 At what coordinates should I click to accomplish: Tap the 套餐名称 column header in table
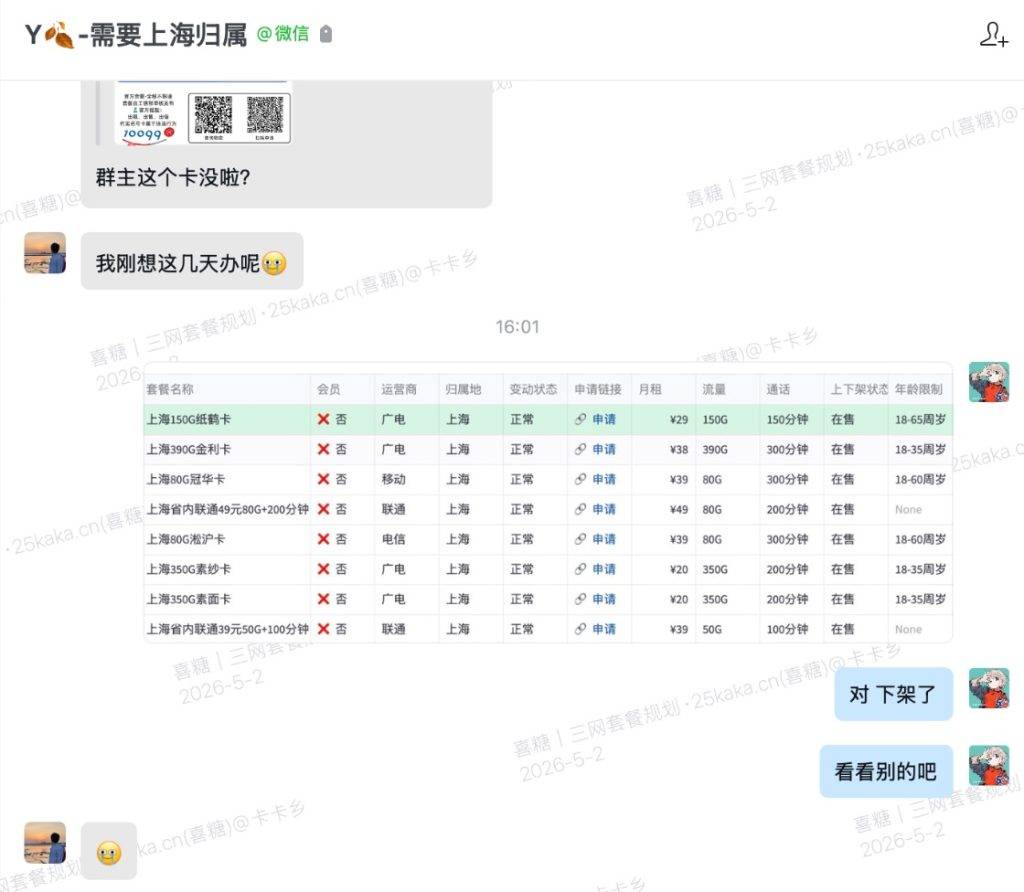[170, 389]
